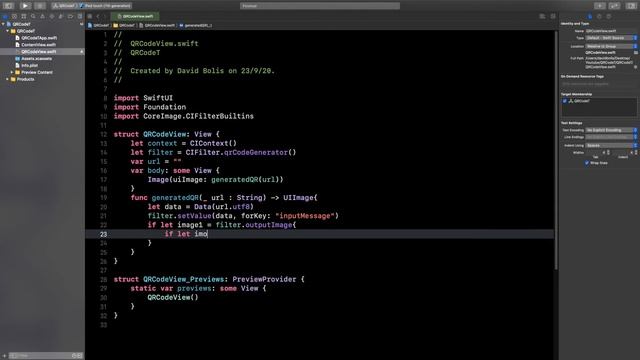Show the Quick Help inspector

[609, 16]
